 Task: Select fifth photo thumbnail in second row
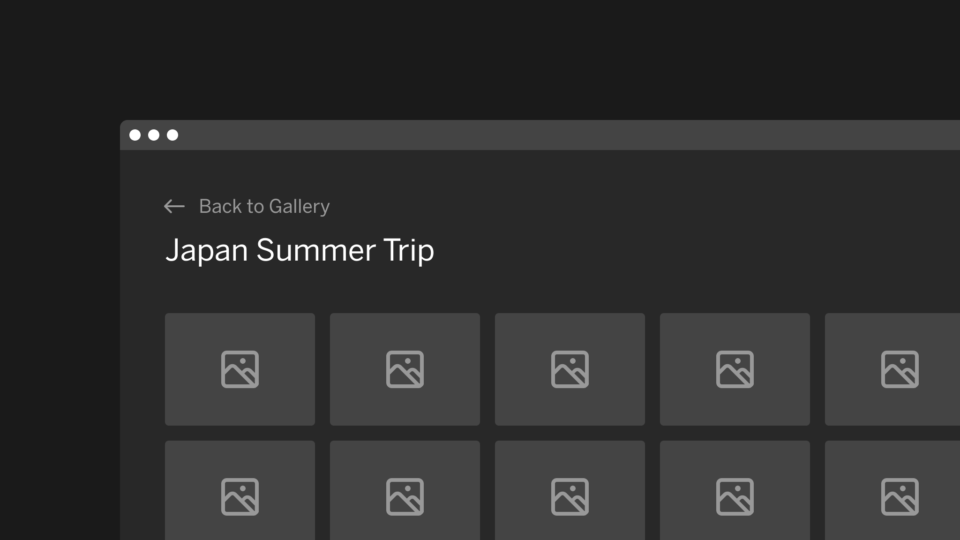click(893, 490)
